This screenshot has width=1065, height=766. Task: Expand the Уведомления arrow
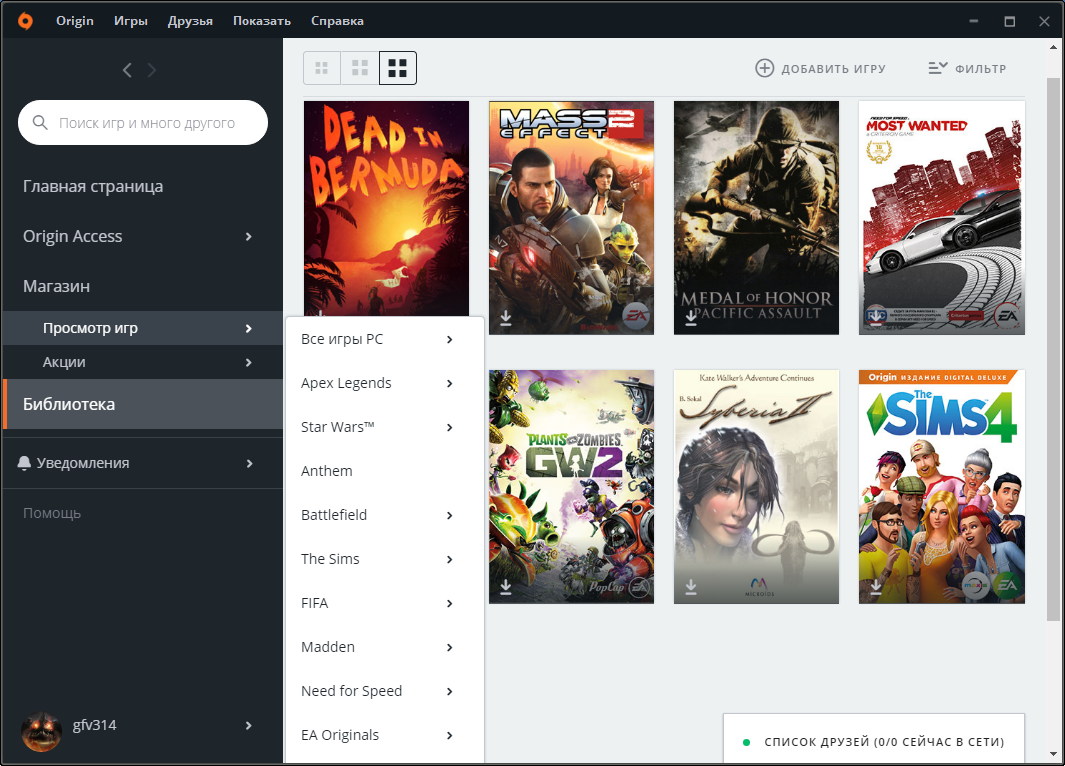coord(249,463)
